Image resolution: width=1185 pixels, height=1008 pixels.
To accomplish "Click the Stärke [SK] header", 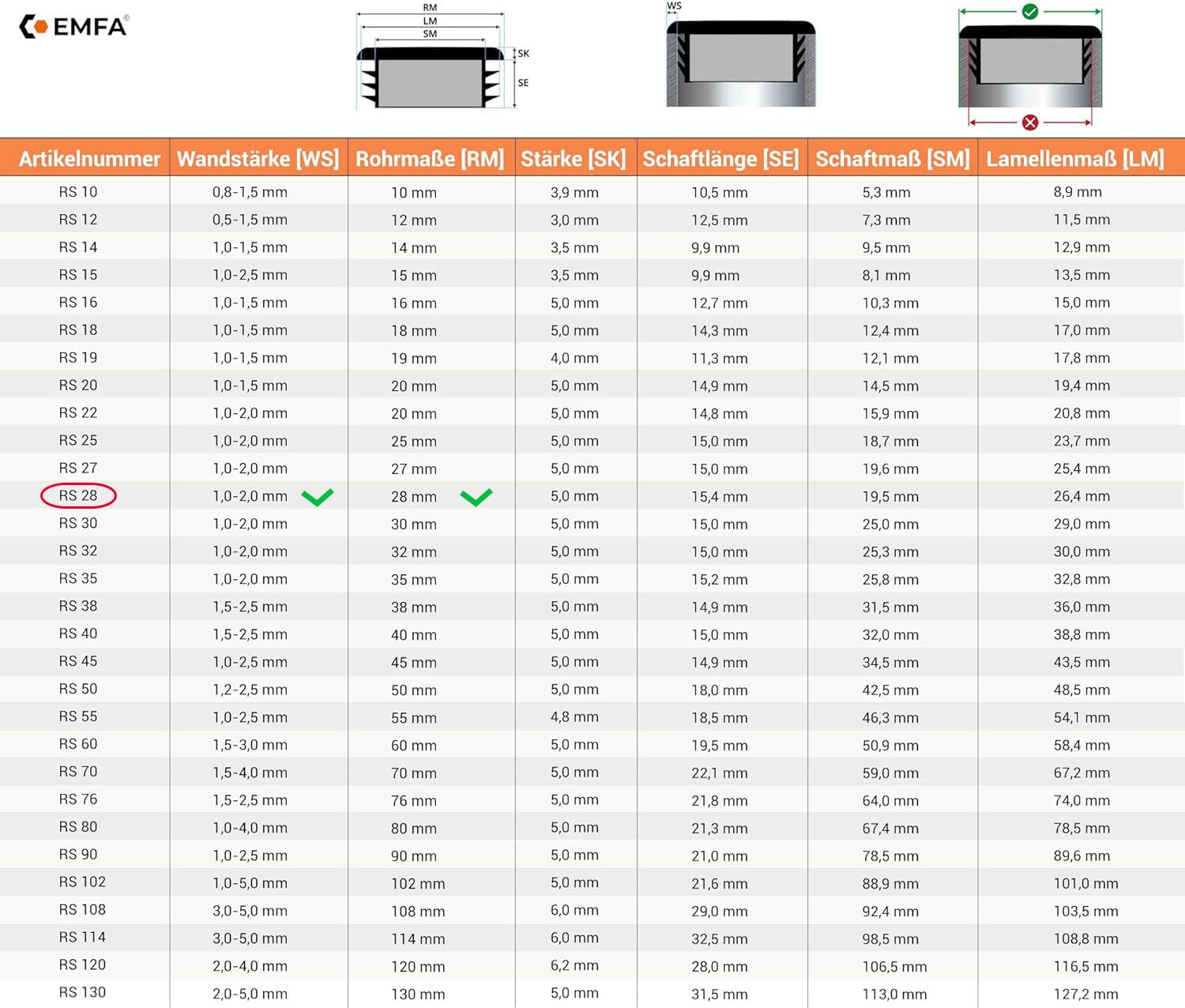I will pyautogui.click(x=575, y=158).
